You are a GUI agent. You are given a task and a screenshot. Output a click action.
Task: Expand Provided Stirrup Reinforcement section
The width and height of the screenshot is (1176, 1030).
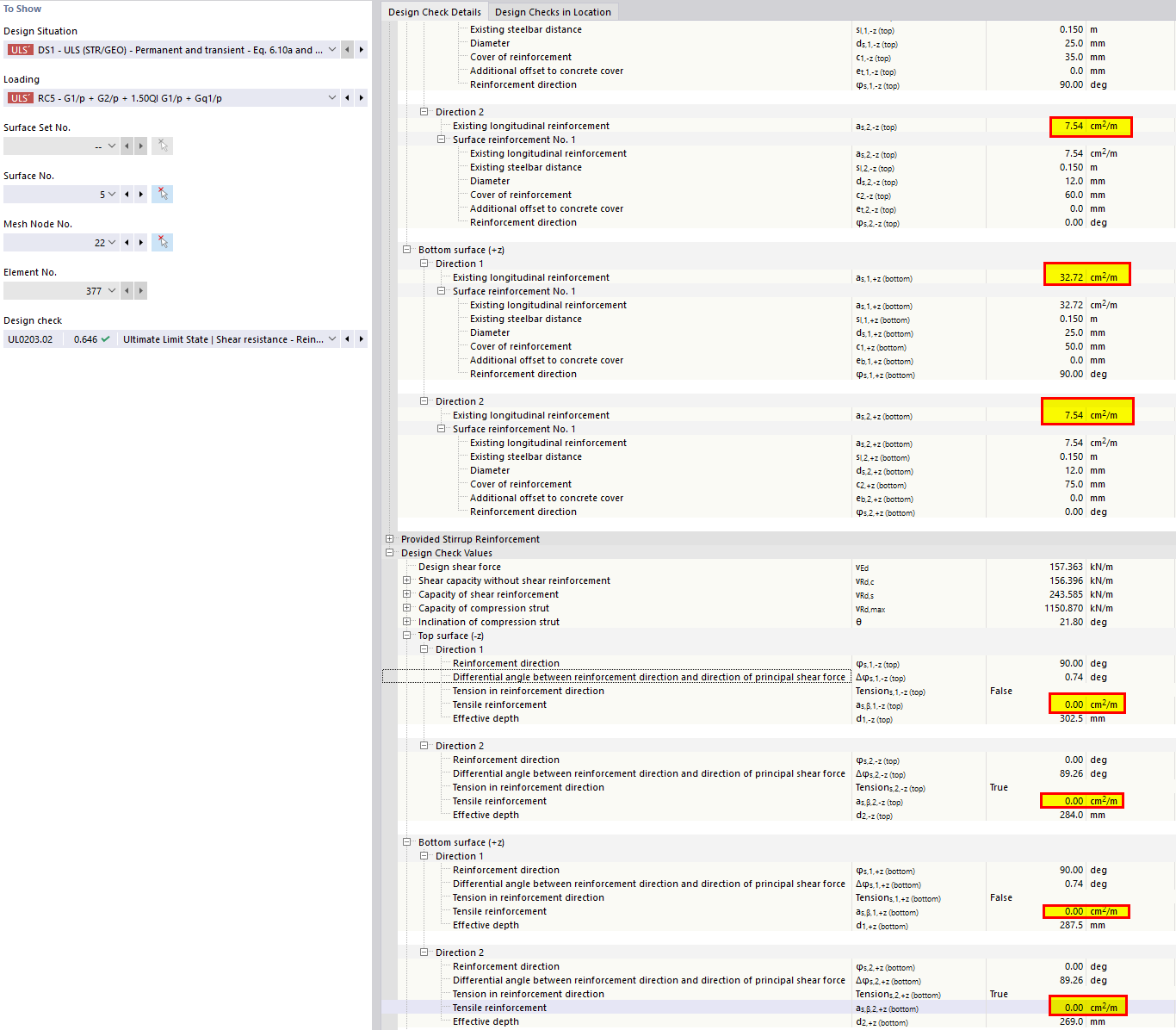(x=390, y=539)
